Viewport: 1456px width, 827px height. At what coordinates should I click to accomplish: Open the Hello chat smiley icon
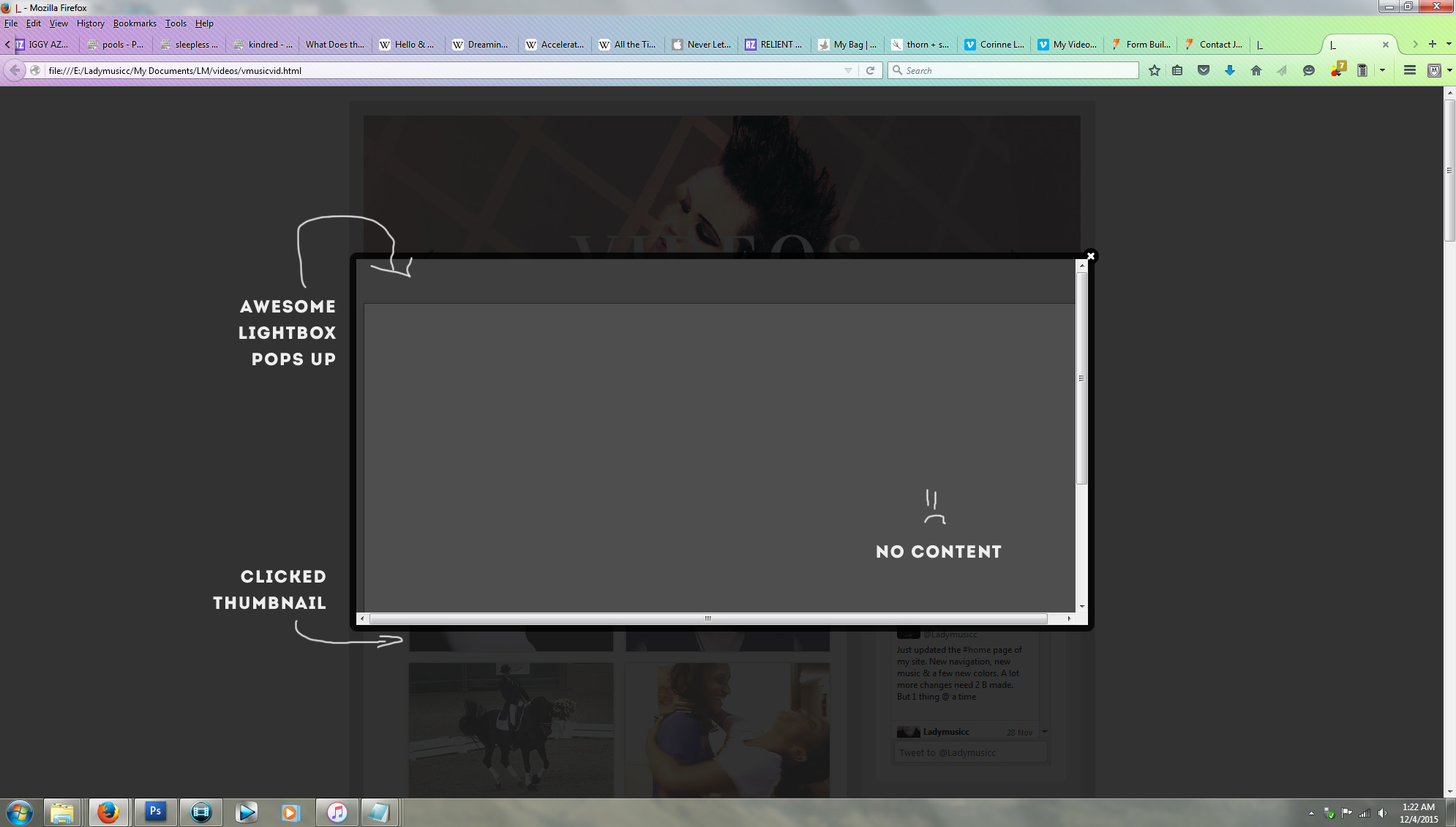click(1309, 71)
